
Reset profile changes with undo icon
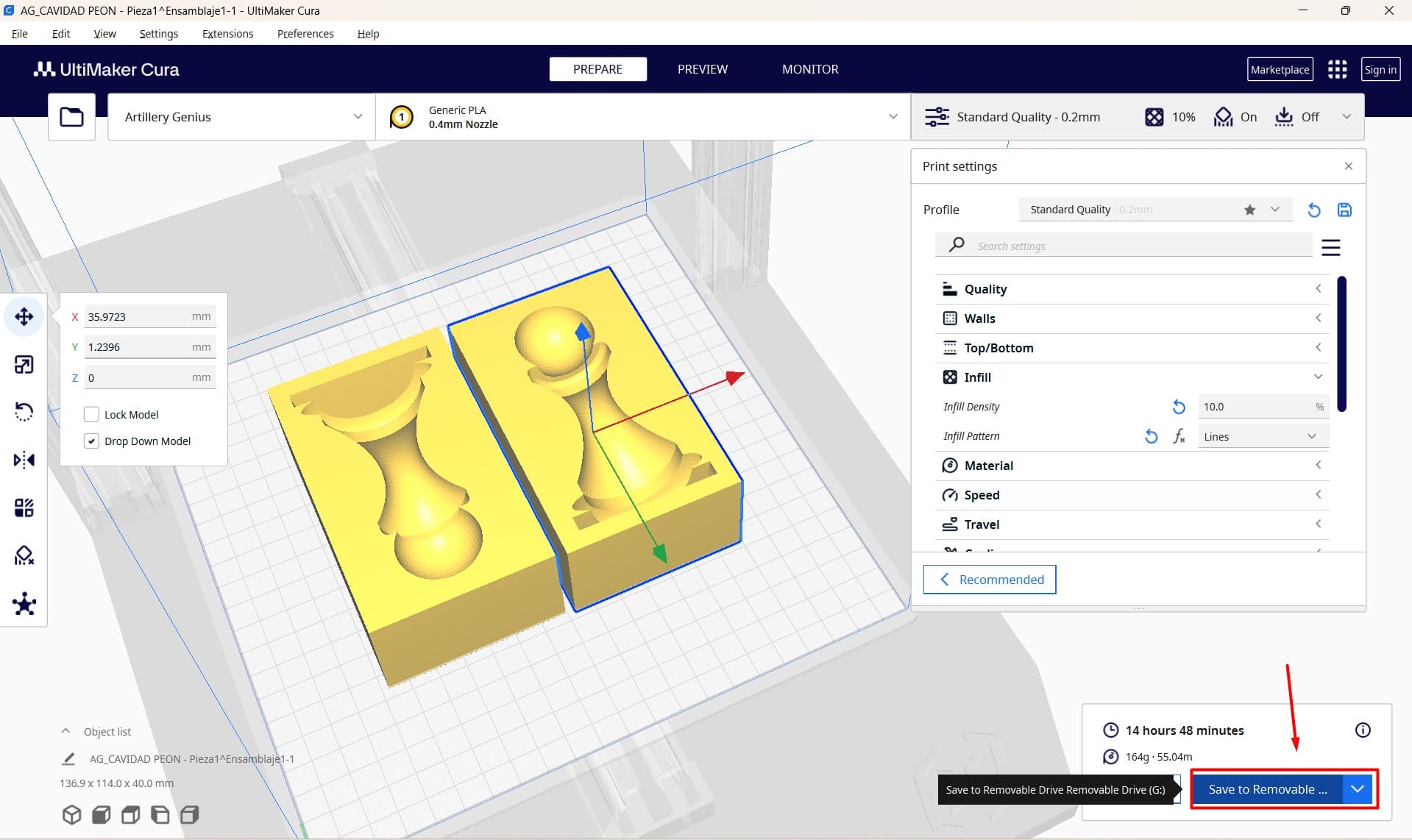click(1313, 210)
